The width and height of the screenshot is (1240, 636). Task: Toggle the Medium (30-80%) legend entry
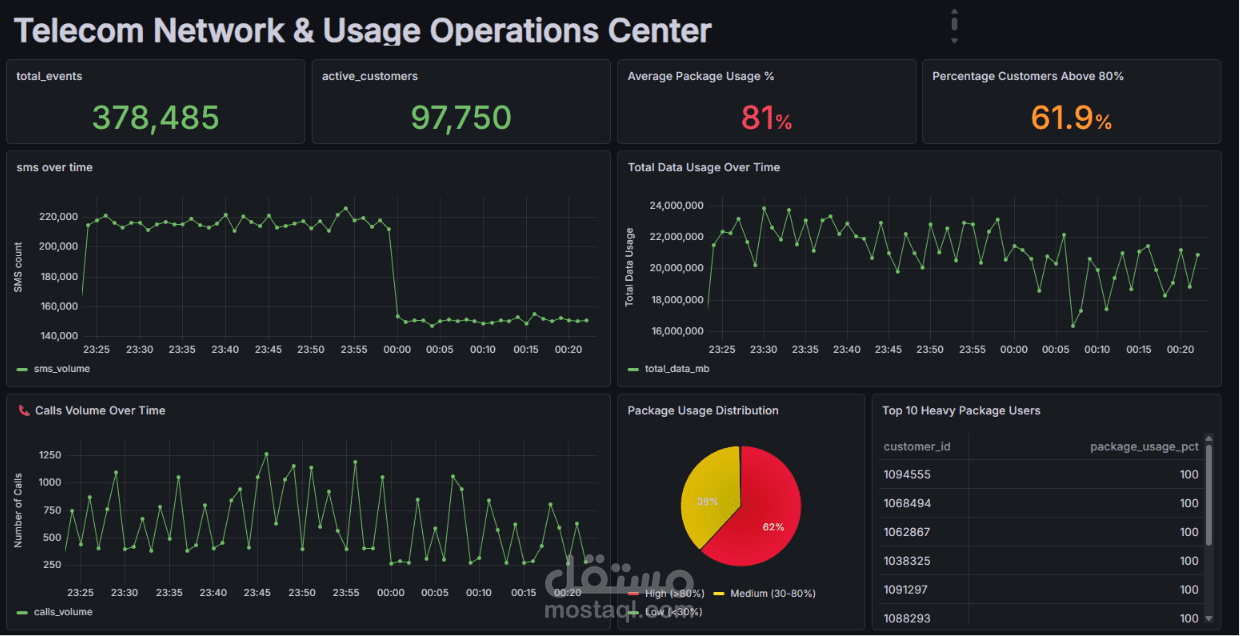tap(765, 594)
